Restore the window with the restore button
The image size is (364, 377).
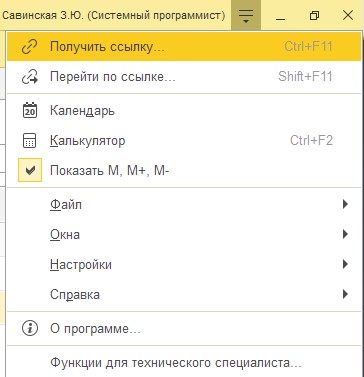point(314,15)
